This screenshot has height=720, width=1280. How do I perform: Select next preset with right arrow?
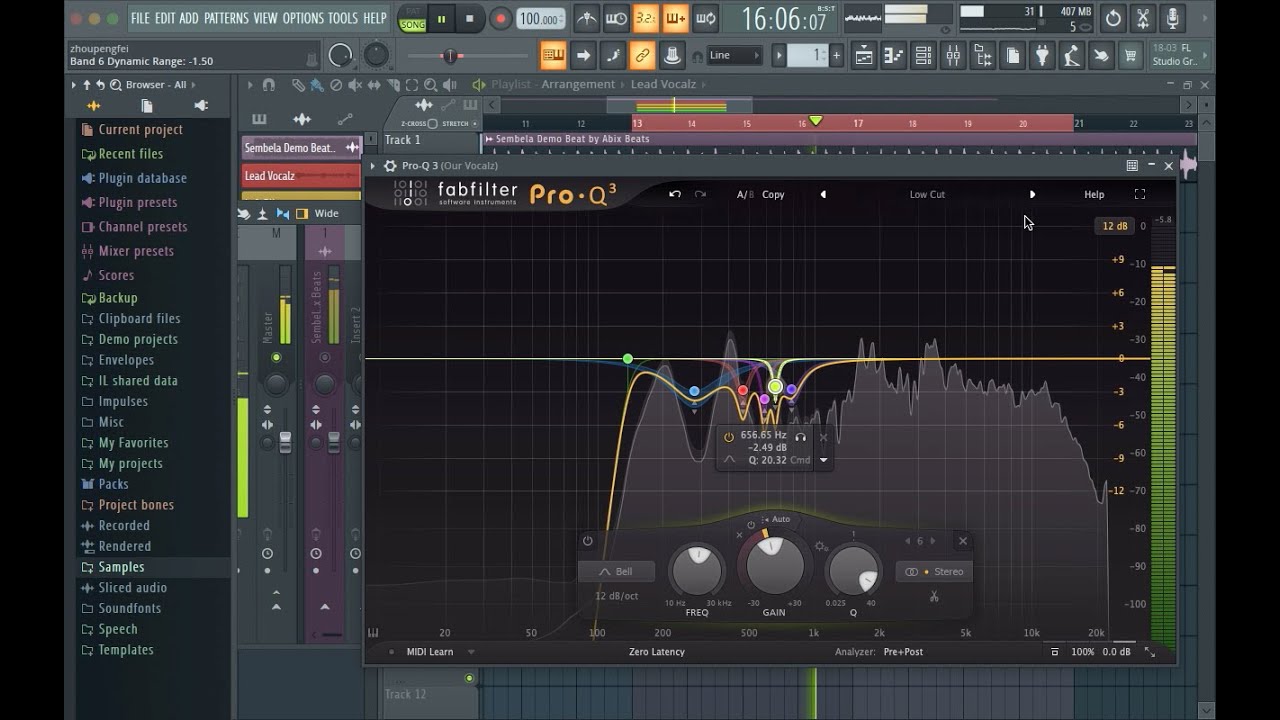(1032, 194)
